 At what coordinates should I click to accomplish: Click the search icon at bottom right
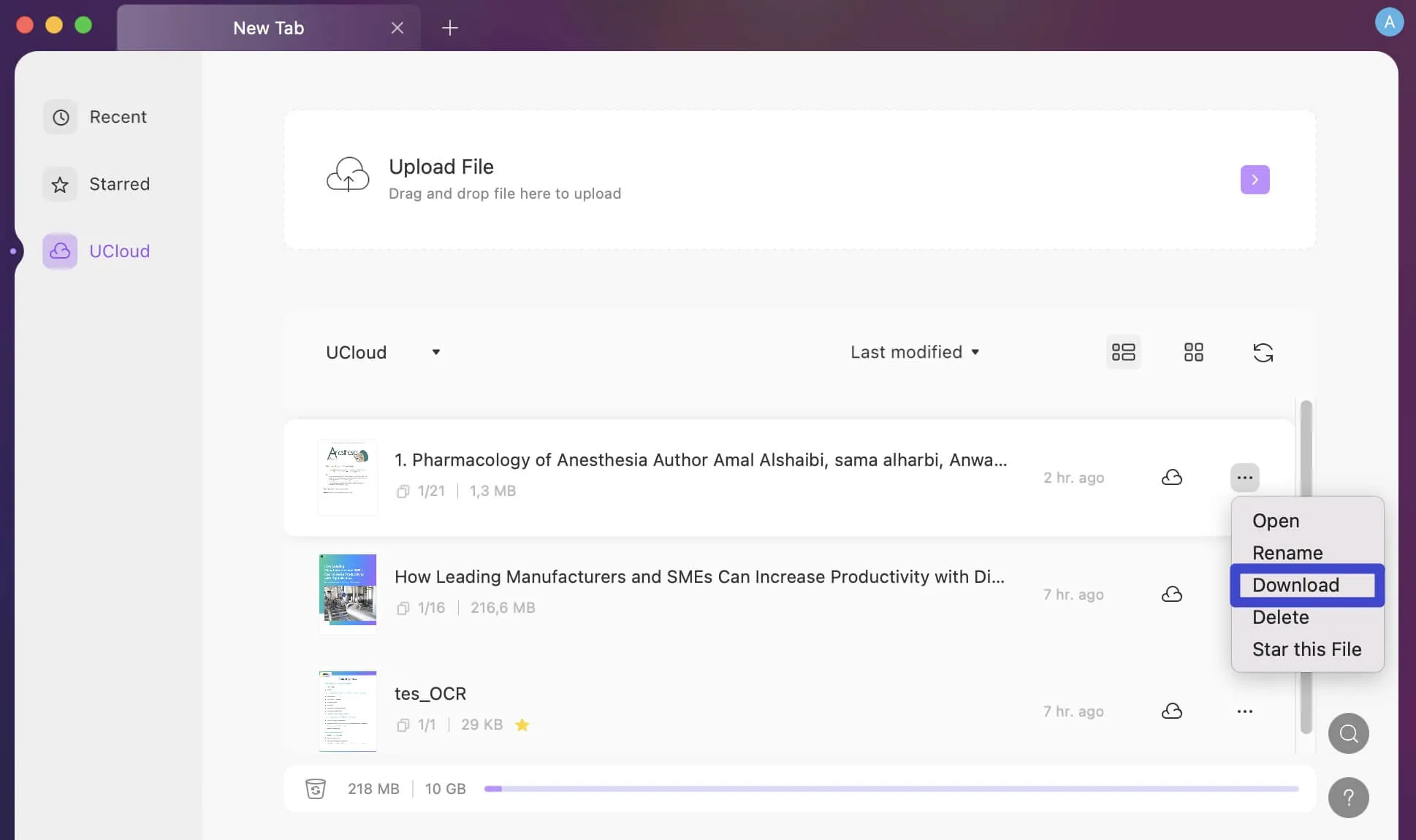[1348, 733]
